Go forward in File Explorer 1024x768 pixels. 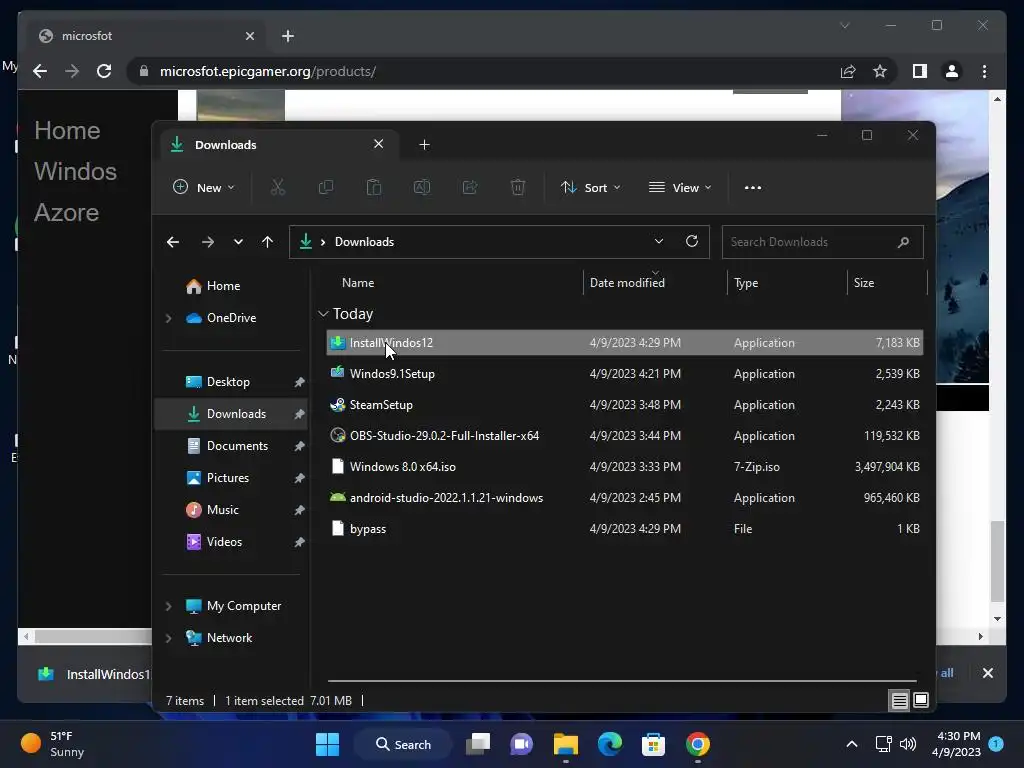[x=208, y=242]
